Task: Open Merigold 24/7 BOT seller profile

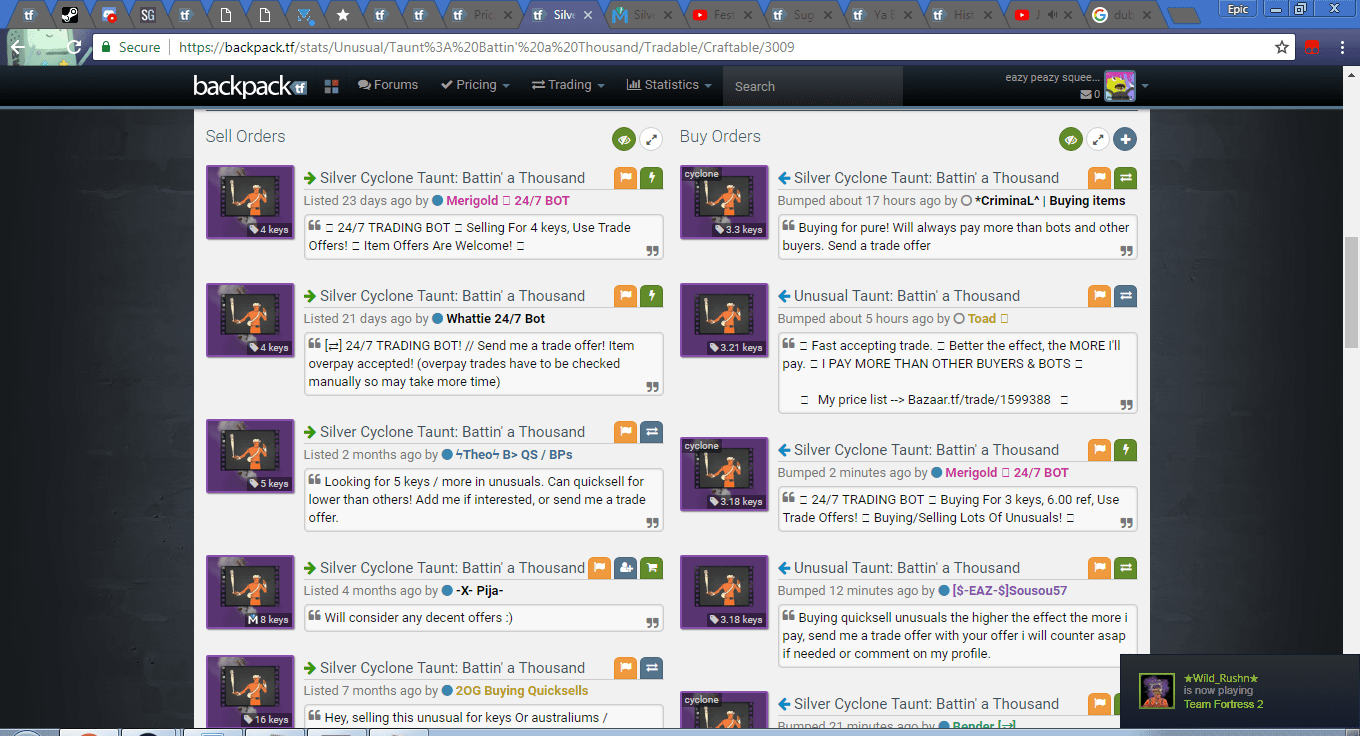Action: pos(508,201)
